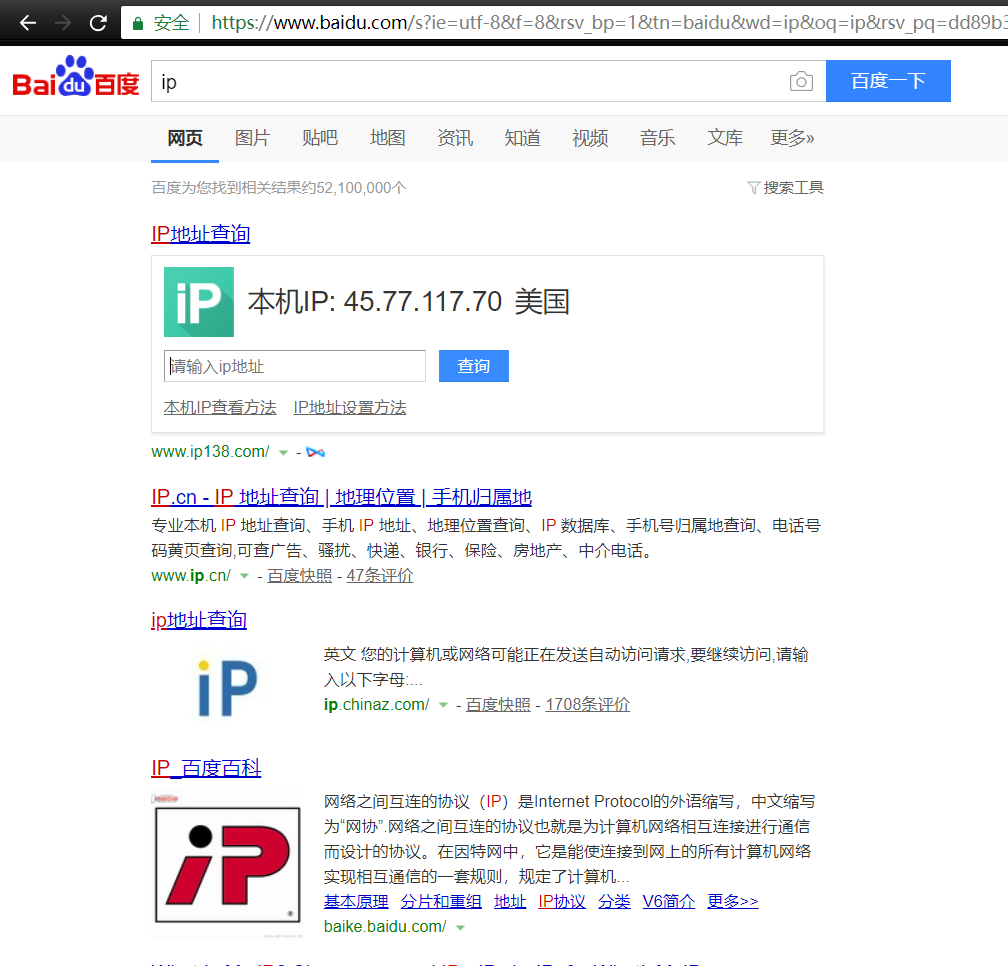
Task: Switch to the 地图 tab
Action: tap(387, 138)
